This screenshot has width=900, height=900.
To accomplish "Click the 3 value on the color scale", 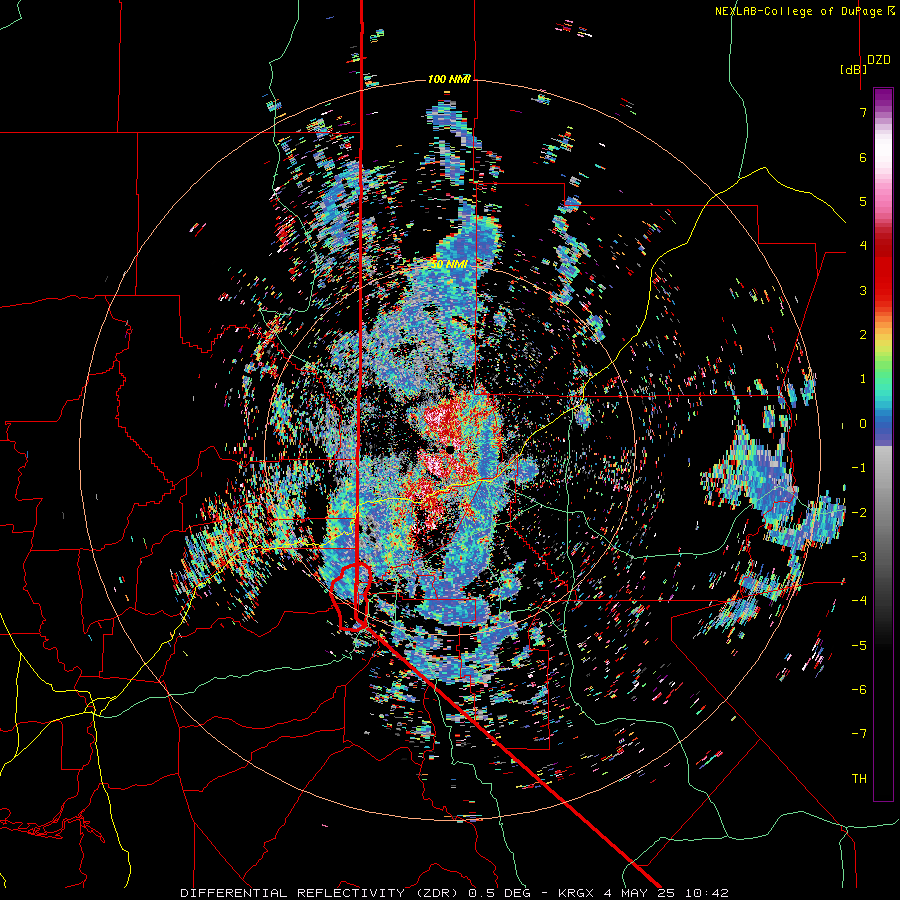I will point(863,290).
